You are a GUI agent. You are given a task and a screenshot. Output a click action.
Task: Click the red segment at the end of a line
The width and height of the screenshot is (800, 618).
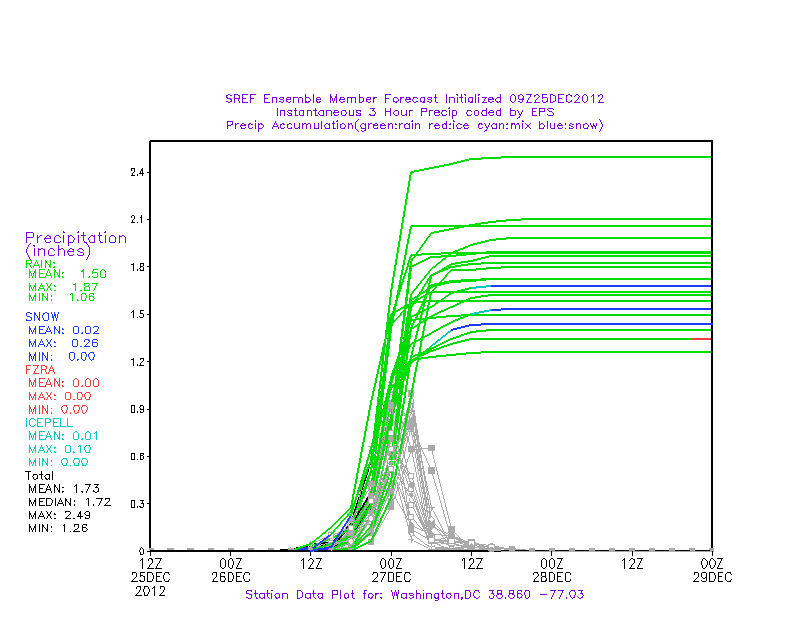[702, 339]
